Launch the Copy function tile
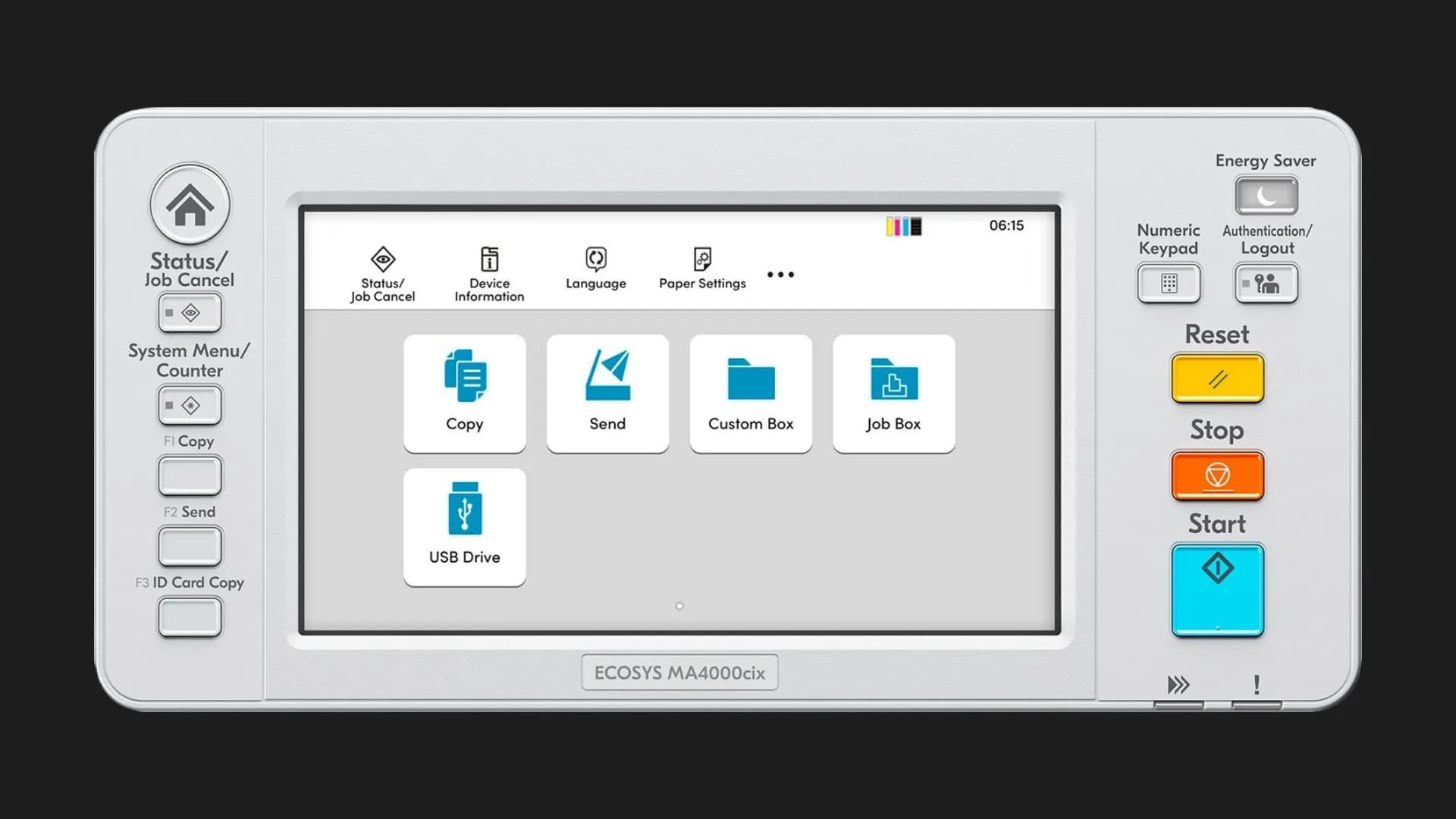 click(x=465, y=394)
